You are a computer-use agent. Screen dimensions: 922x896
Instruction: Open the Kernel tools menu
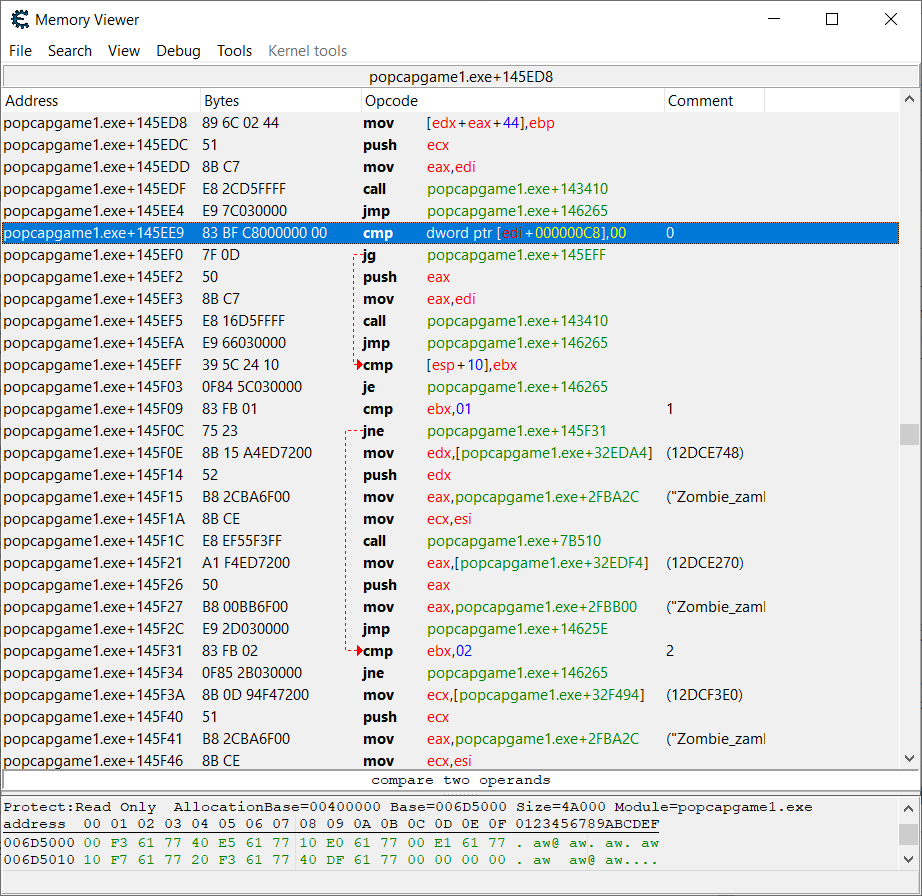[308, 51]
